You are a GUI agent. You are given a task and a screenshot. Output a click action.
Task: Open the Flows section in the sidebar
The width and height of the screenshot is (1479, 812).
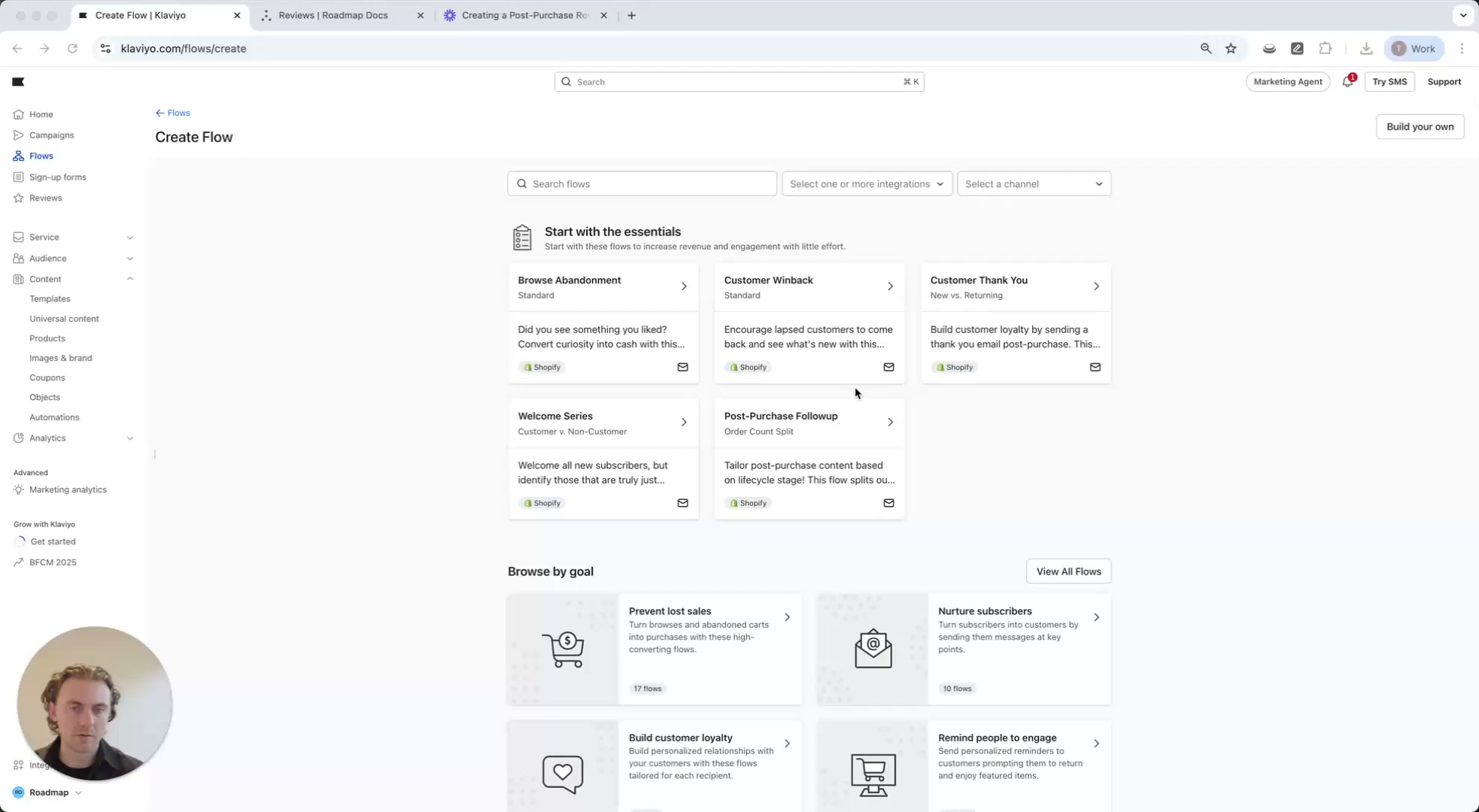(40, 156)
